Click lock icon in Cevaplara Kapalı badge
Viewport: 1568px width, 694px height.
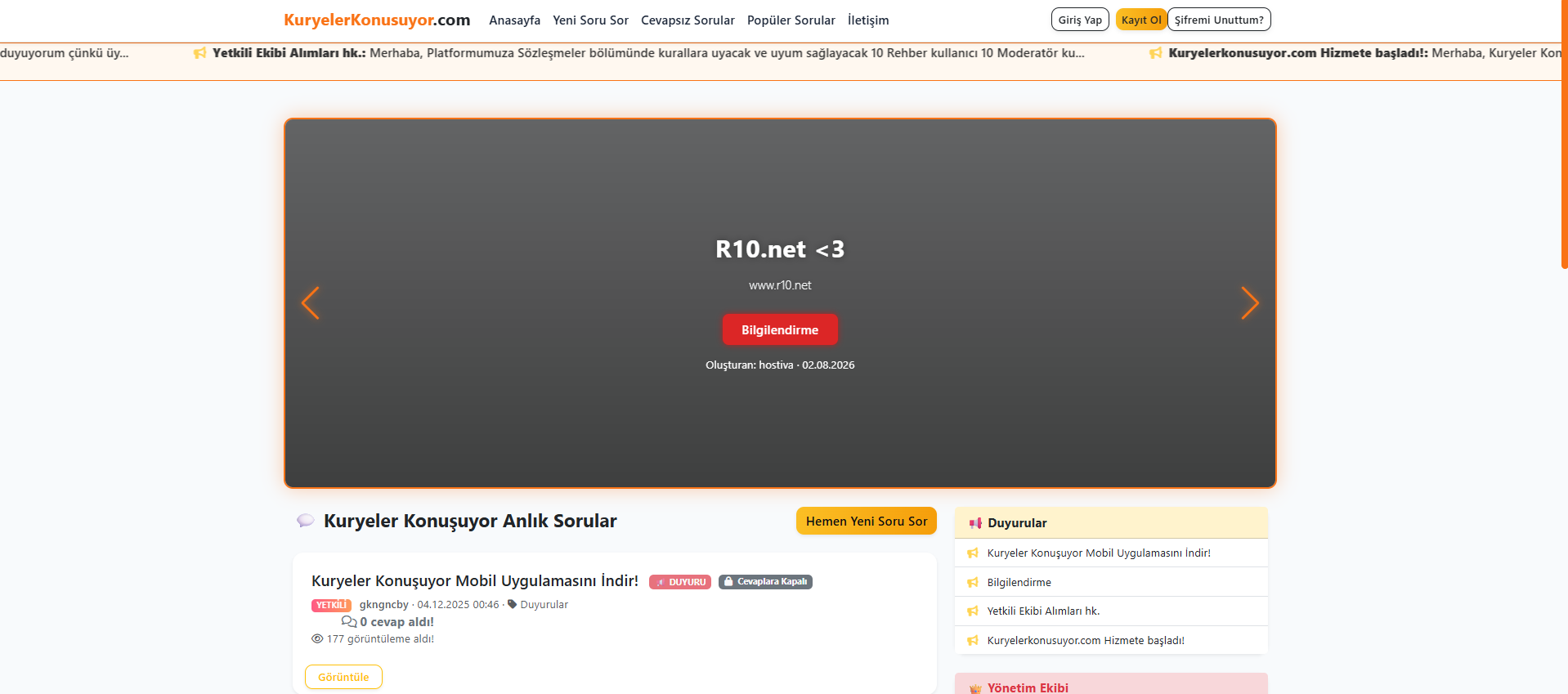(728, 582)
